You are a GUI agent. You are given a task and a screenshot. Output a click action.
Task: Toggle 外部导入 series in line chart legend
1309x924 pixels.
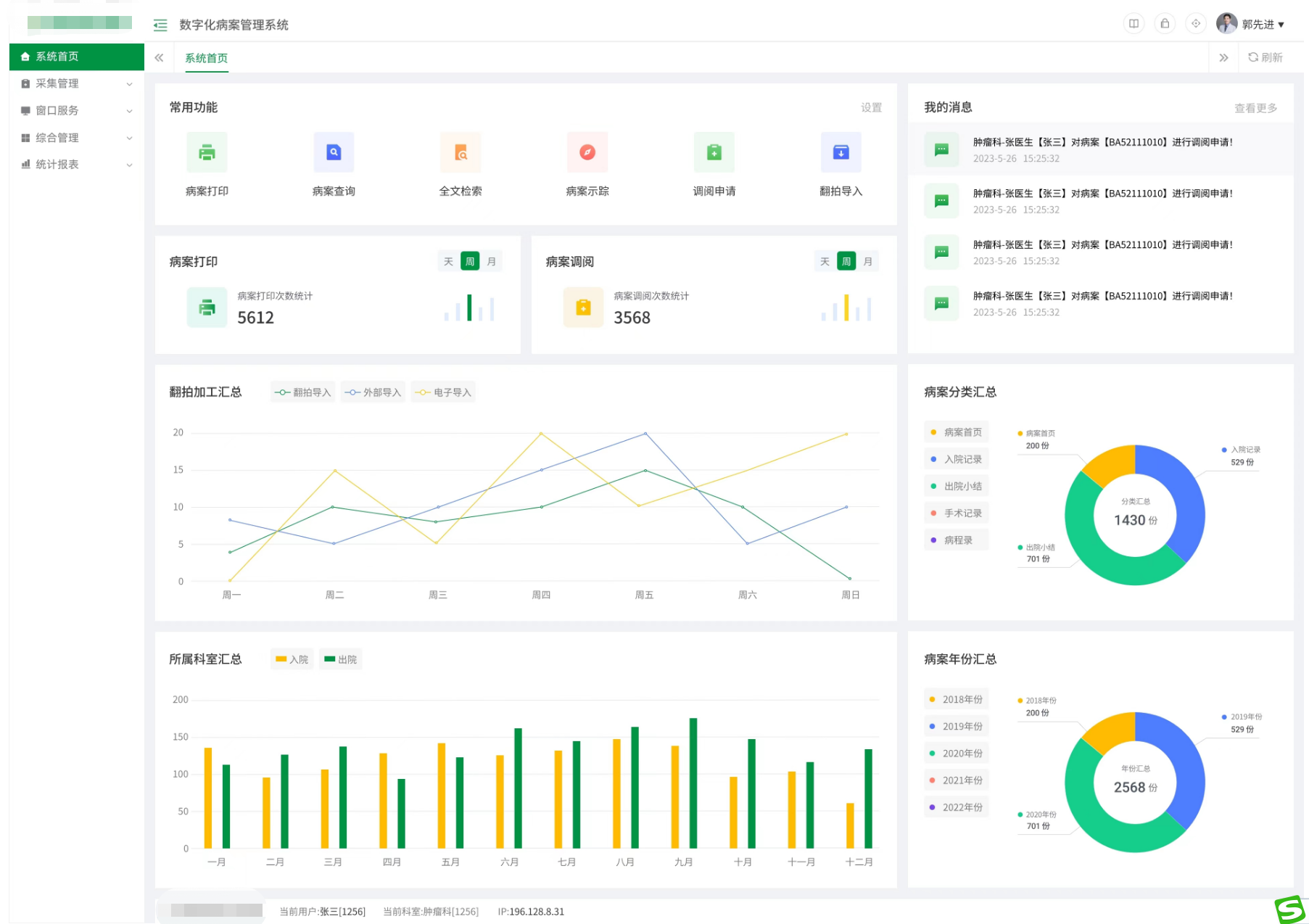(373, 392)
